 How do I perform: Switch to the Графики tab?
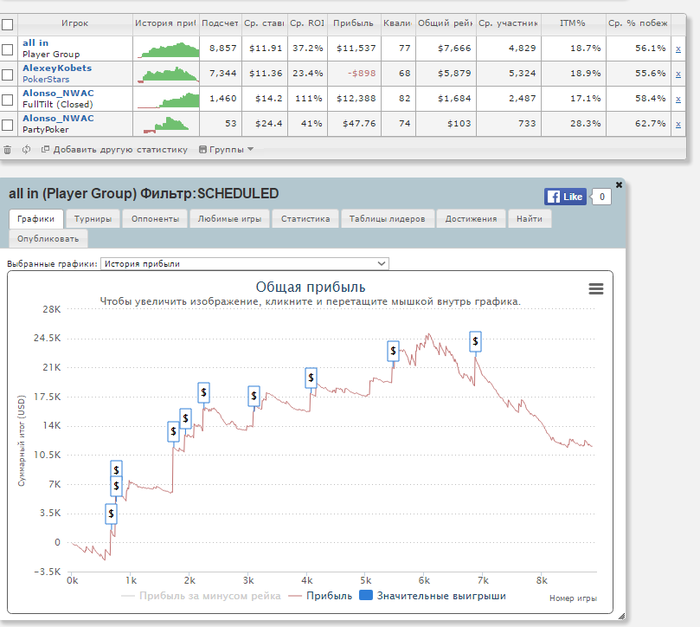click(x=36, y=219)
